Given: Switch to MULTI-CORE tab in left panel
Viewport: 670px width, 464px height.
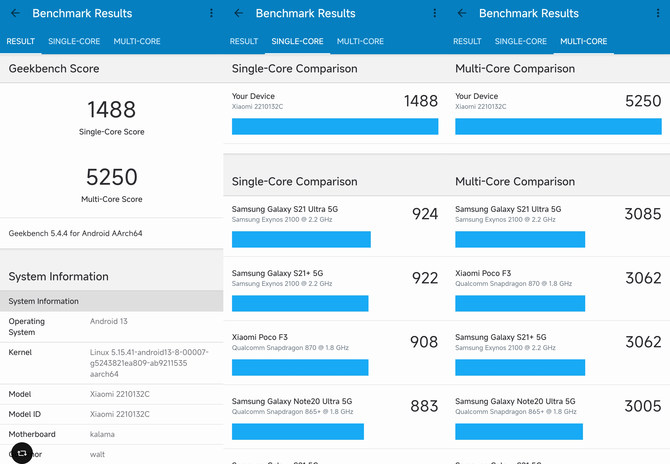Looking at the screenshot, I should [x=137, y=41].
